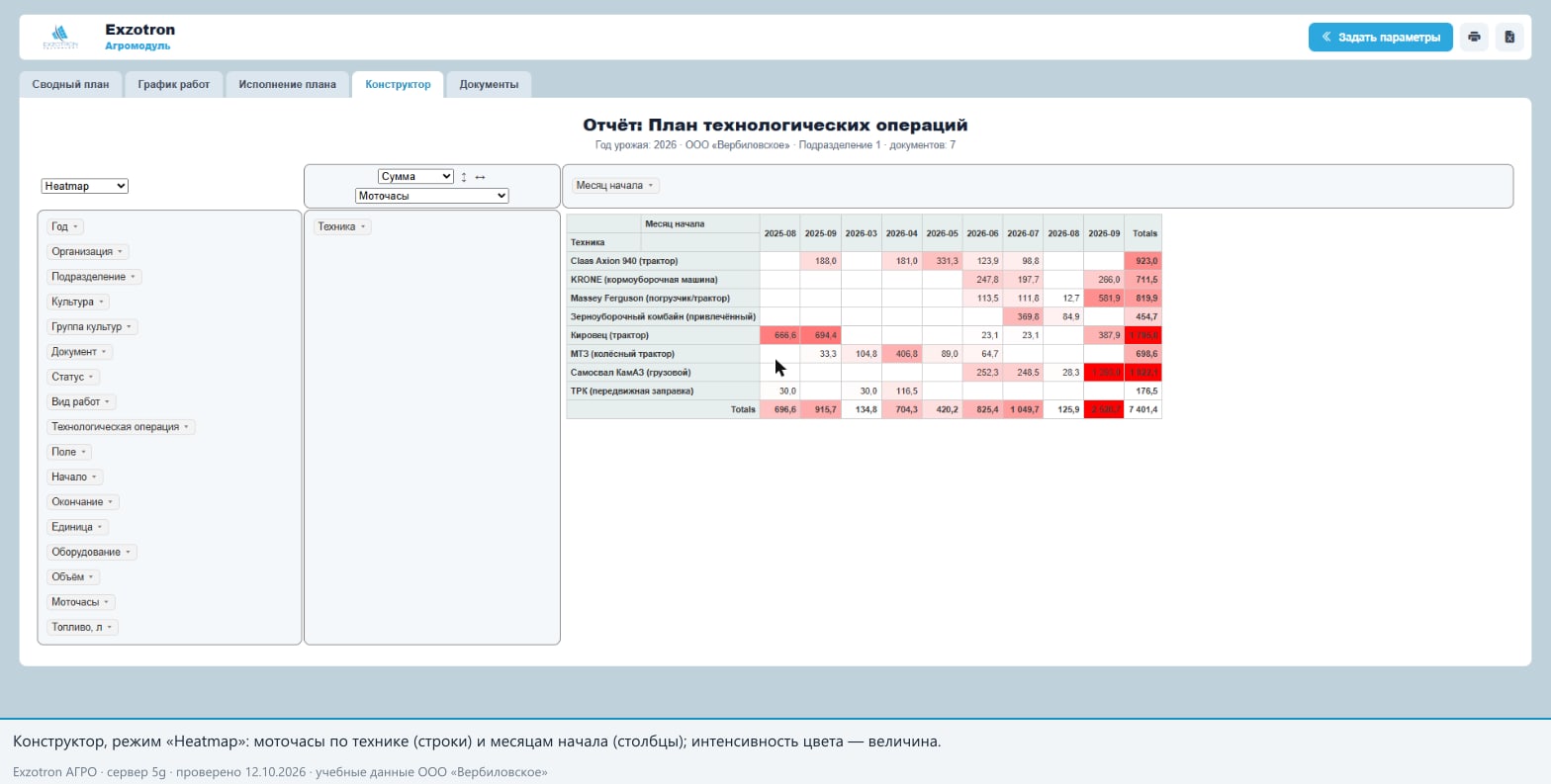Click the 1 049,7 column total cell
This screenshot has width=1551, height=784.
(1024, 409)
